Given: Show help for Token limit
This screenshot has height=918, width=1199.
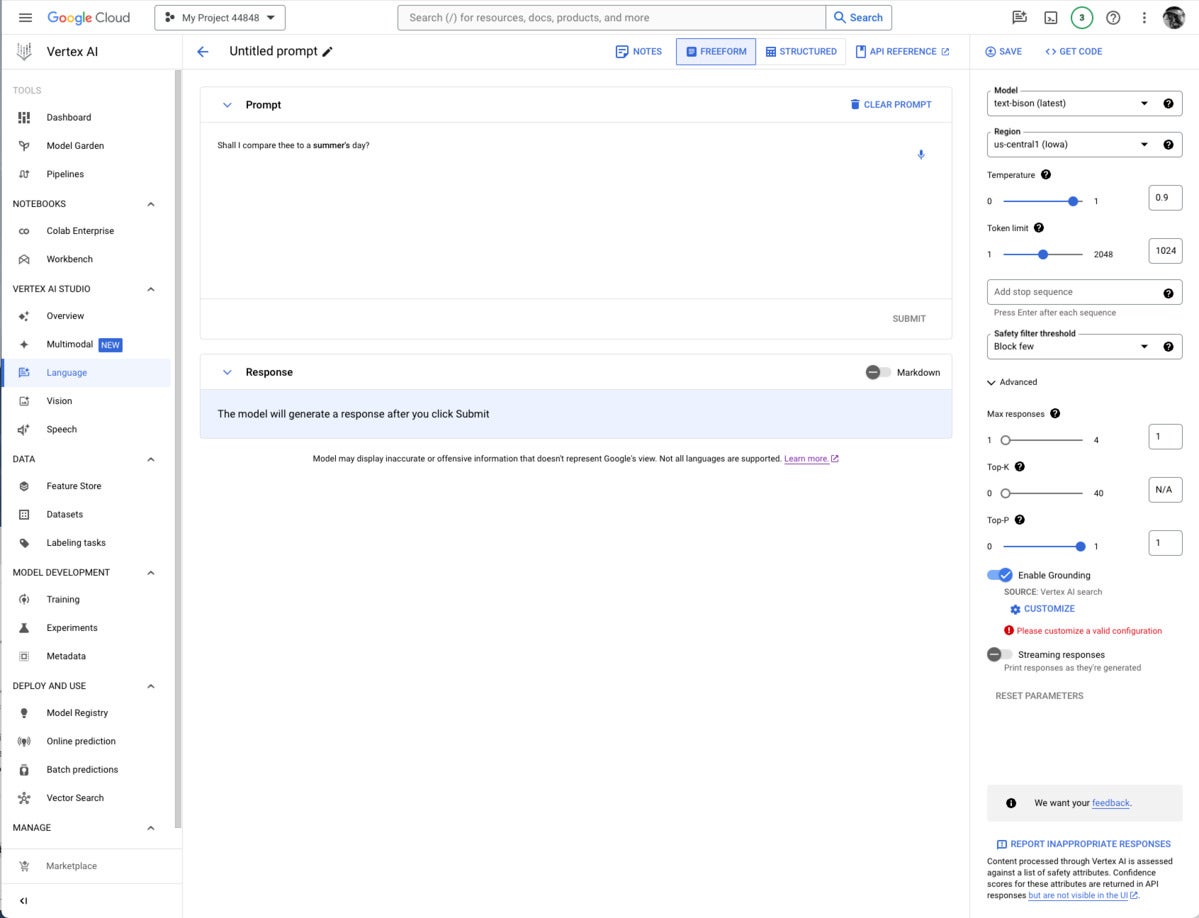Looking at the screenshot, I should point(1038,228).
